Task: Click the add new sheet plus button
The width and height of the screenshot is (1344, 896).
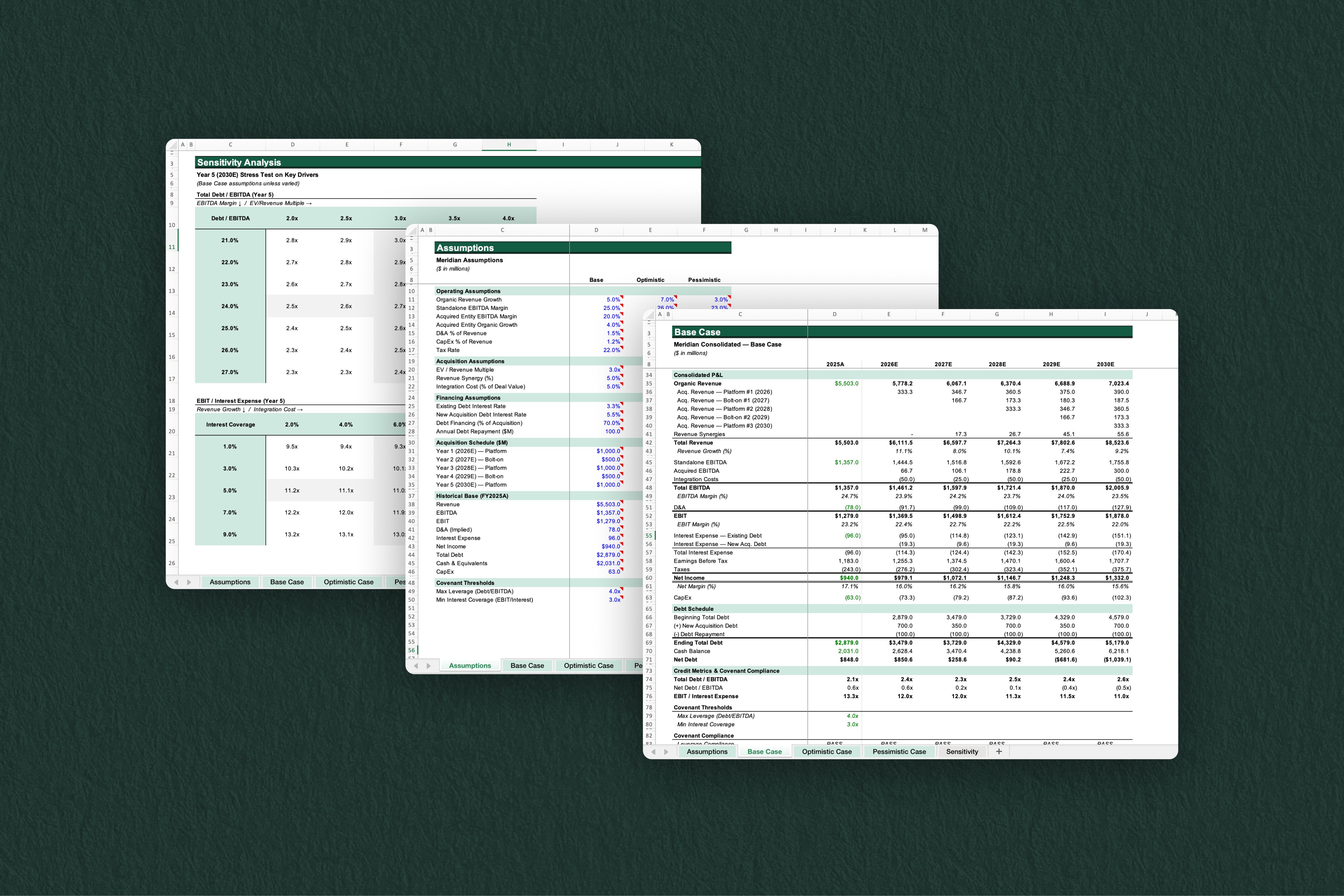Action: (x=999, y=752)
